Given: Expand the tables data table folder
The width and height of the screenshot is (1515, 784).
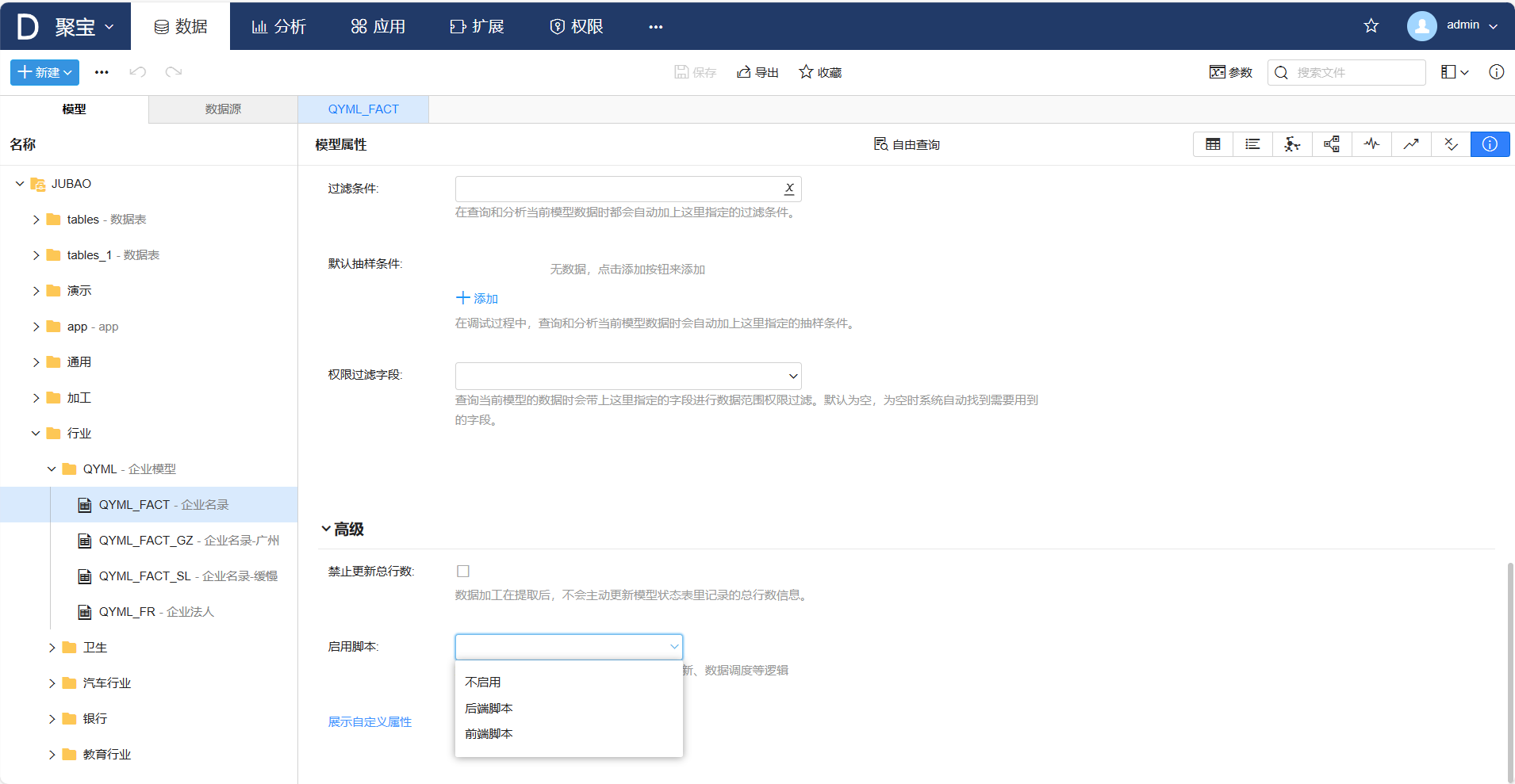Looking at the screenshot, I should click(x=36, y=220).
